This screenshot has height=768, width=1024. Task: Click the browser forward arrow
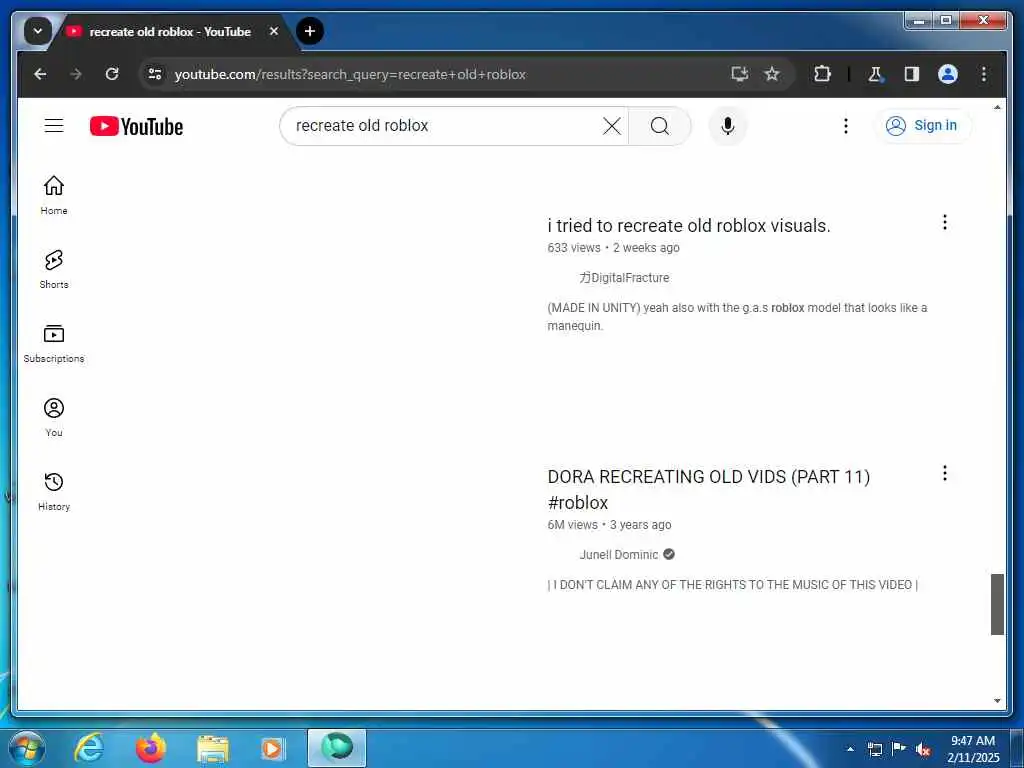click(76, 74)
